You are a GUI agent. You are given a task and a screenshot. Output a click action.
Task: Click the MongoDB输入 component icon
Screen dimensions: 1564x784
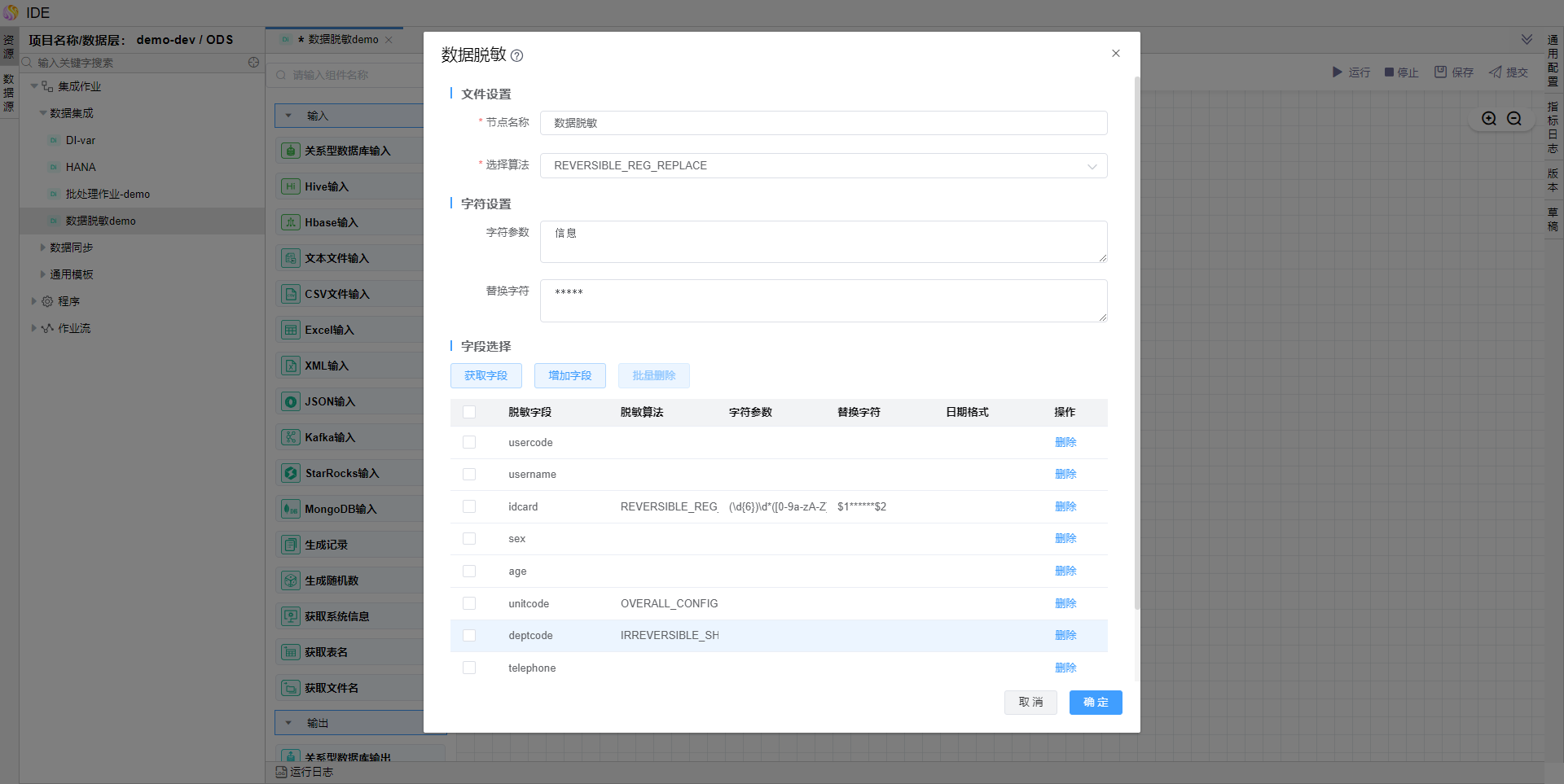[x=291, y=509]
